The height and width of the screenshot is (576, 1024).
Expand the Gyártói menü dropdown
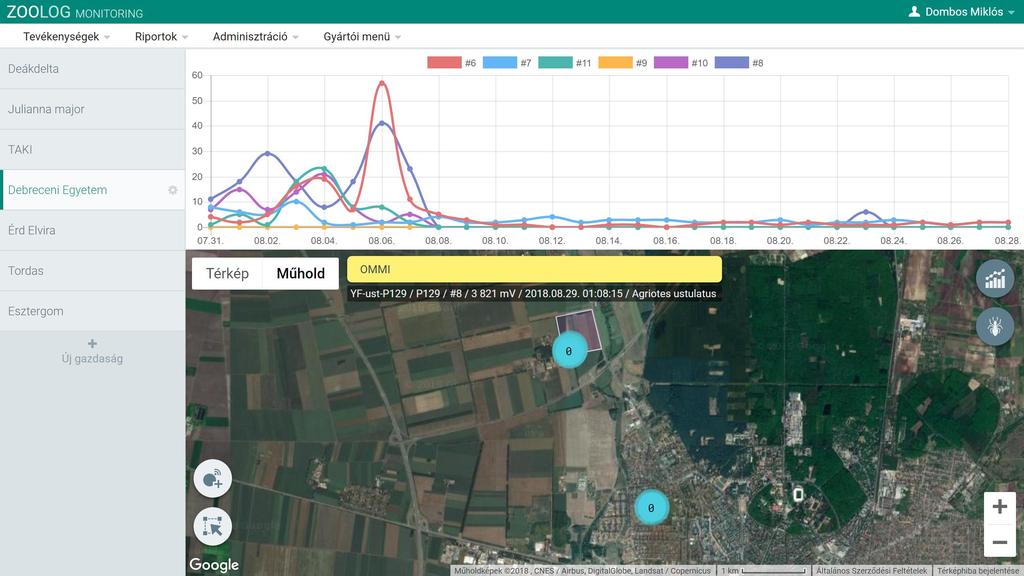click(362, 37)
